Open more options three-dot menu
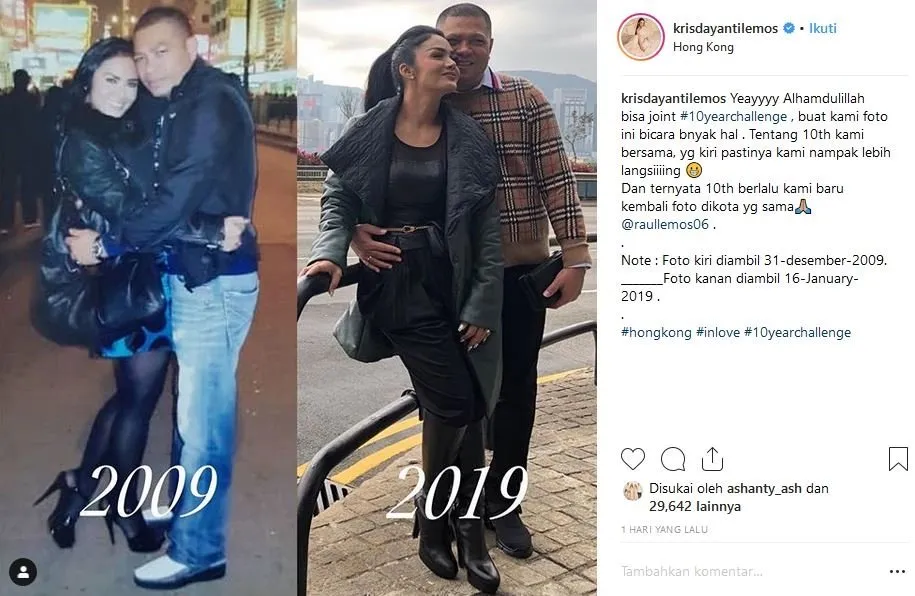Viewport: 915px width, 596px height. [897, 571]
